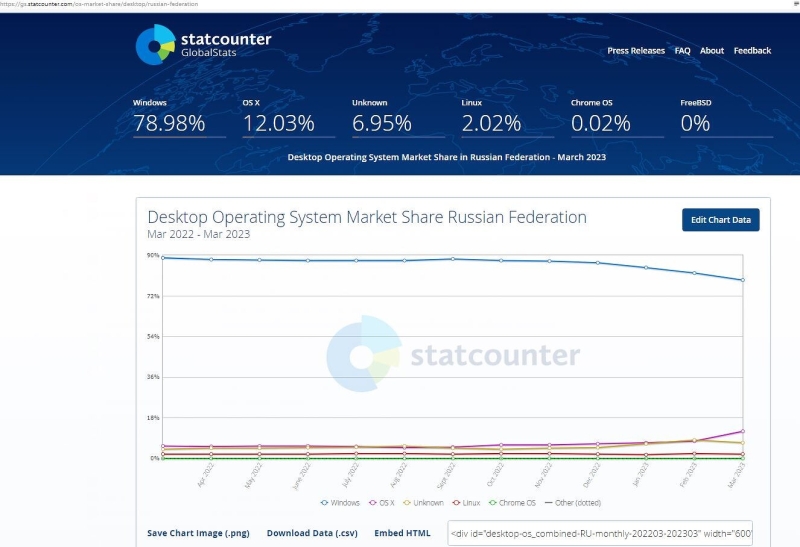The height and width of the screenshot is (547, 800).
Task: Hide the Unknown series via legend
Action: click(424, 503)
